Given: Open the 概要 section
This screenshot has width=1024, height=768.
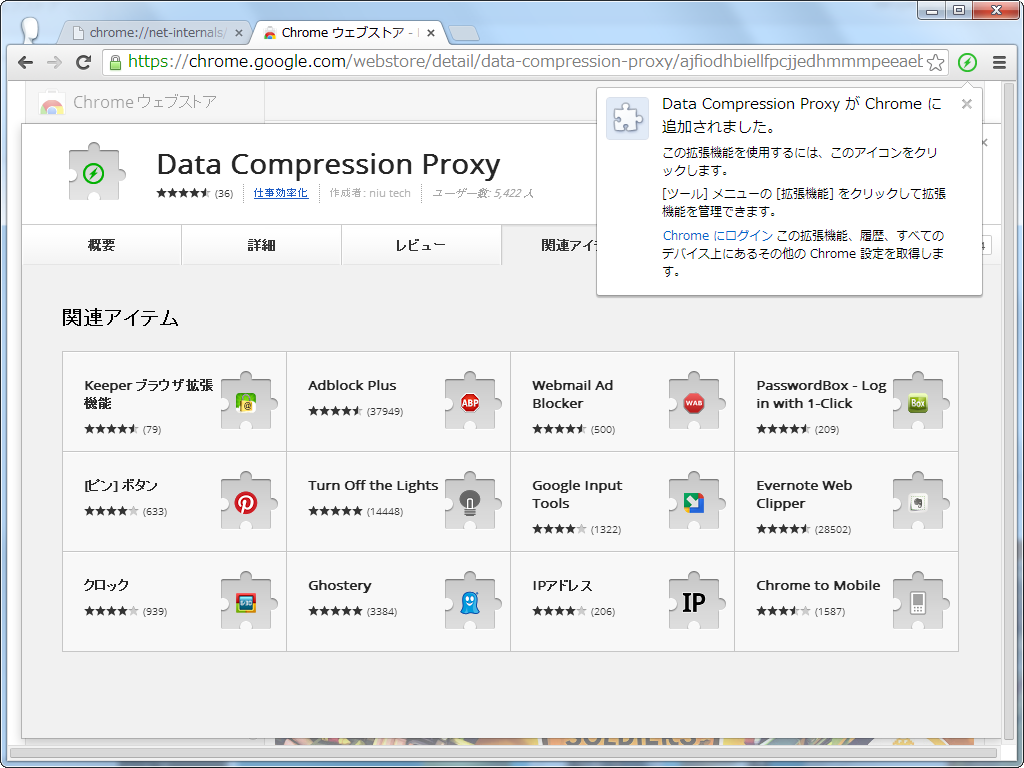Looking at the screenshot, I should tap(100, 244).
